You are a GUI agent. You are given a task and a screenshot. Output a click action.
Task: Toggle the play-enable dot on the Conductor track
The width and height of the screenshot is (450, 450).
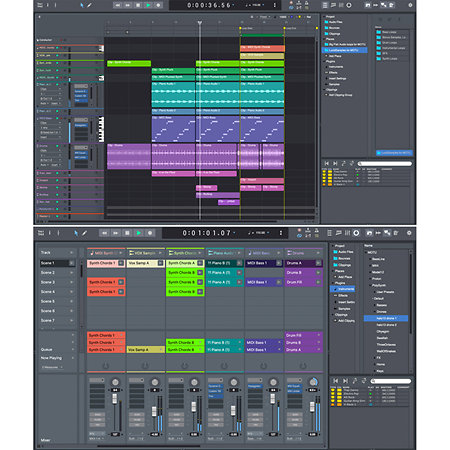(61, 40)
